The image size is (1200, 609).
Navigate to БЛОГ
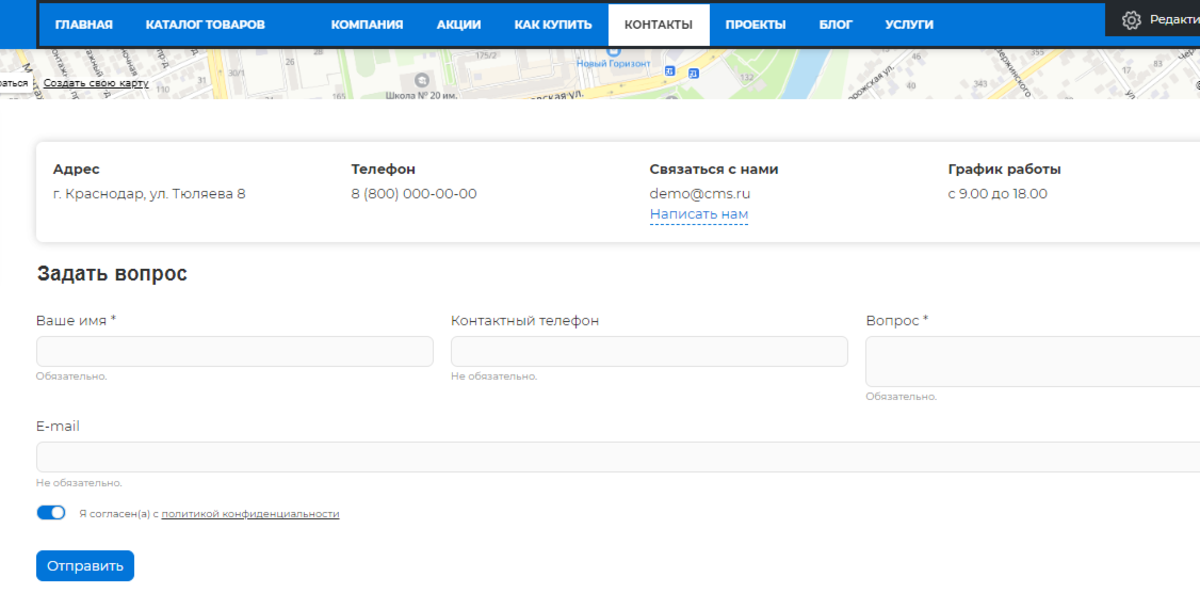click(x=836, y=25)
